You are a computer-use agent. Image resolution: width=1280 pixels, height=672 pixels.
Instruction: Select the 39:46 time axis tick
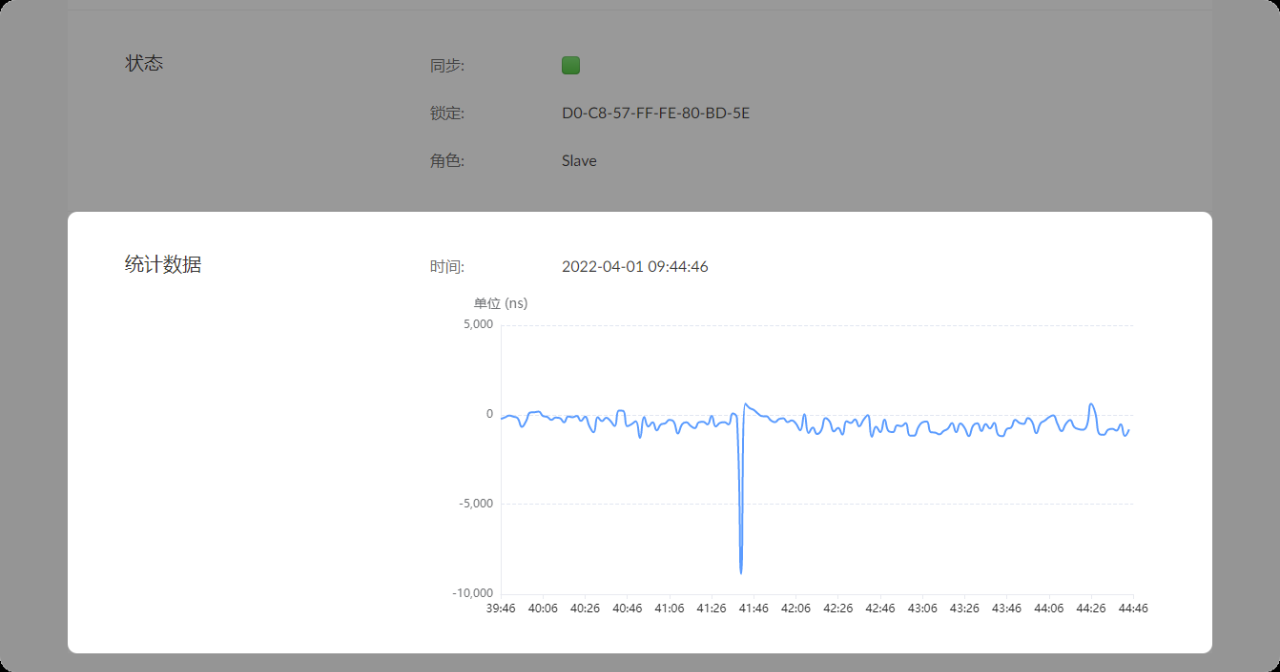coord(501,608)
